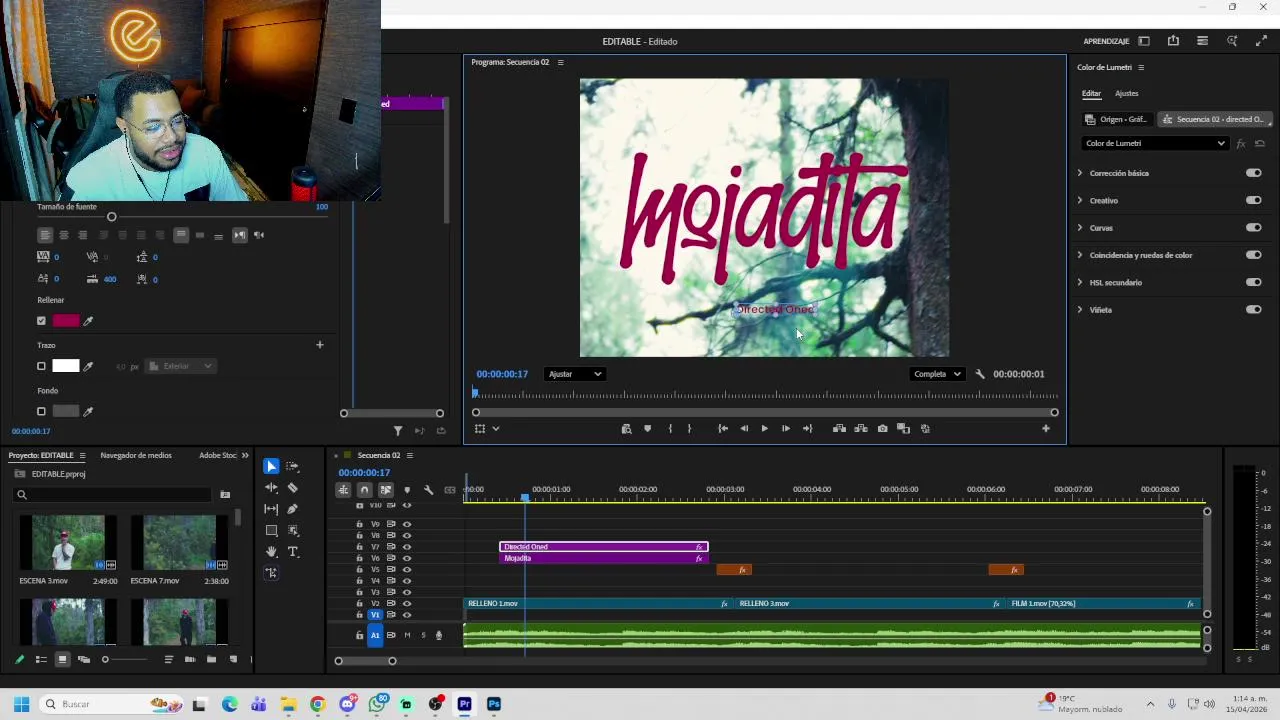Mark Out point in Program monitor
Image resolution: width=1280 pixels, height=720 pixels.
(x=689, y=429)
